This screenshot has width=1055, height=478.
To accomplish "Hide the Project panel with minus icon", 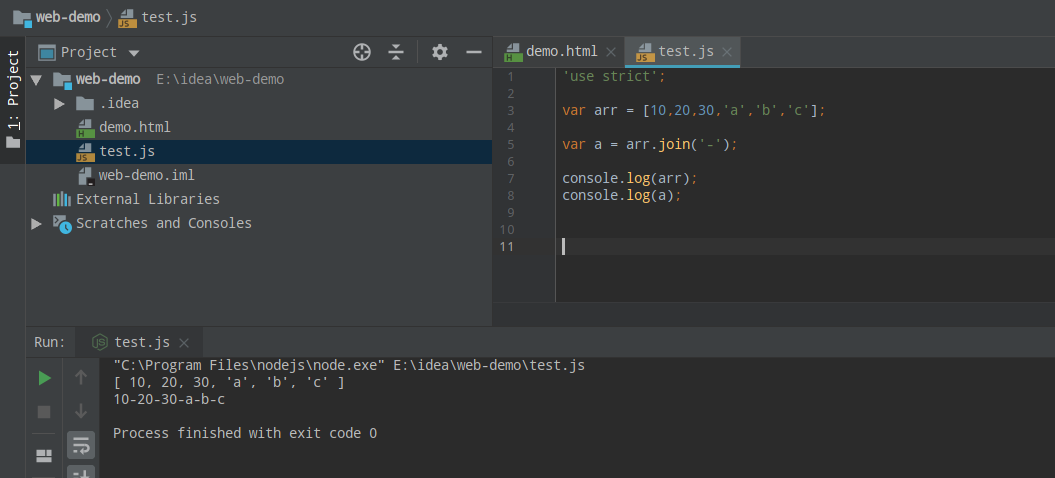I will tap(474, 52).
